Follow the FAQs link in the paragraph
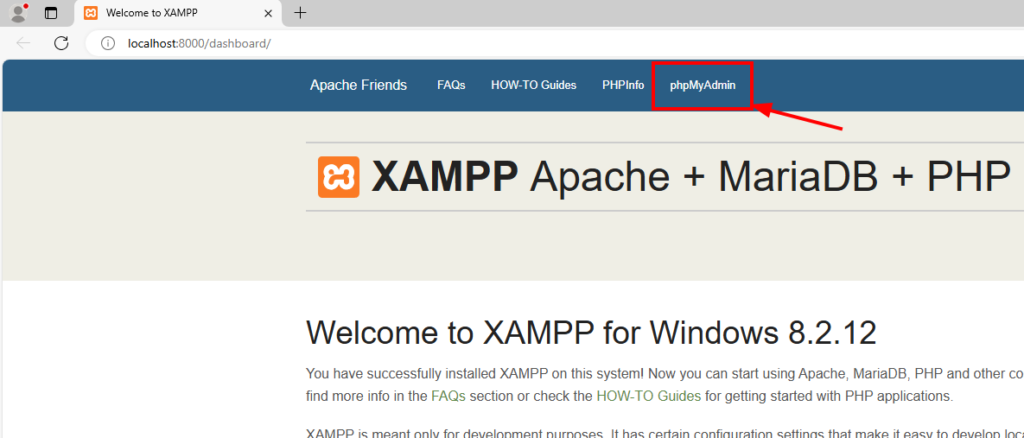 pyautogui.click(x=448, y=395)
